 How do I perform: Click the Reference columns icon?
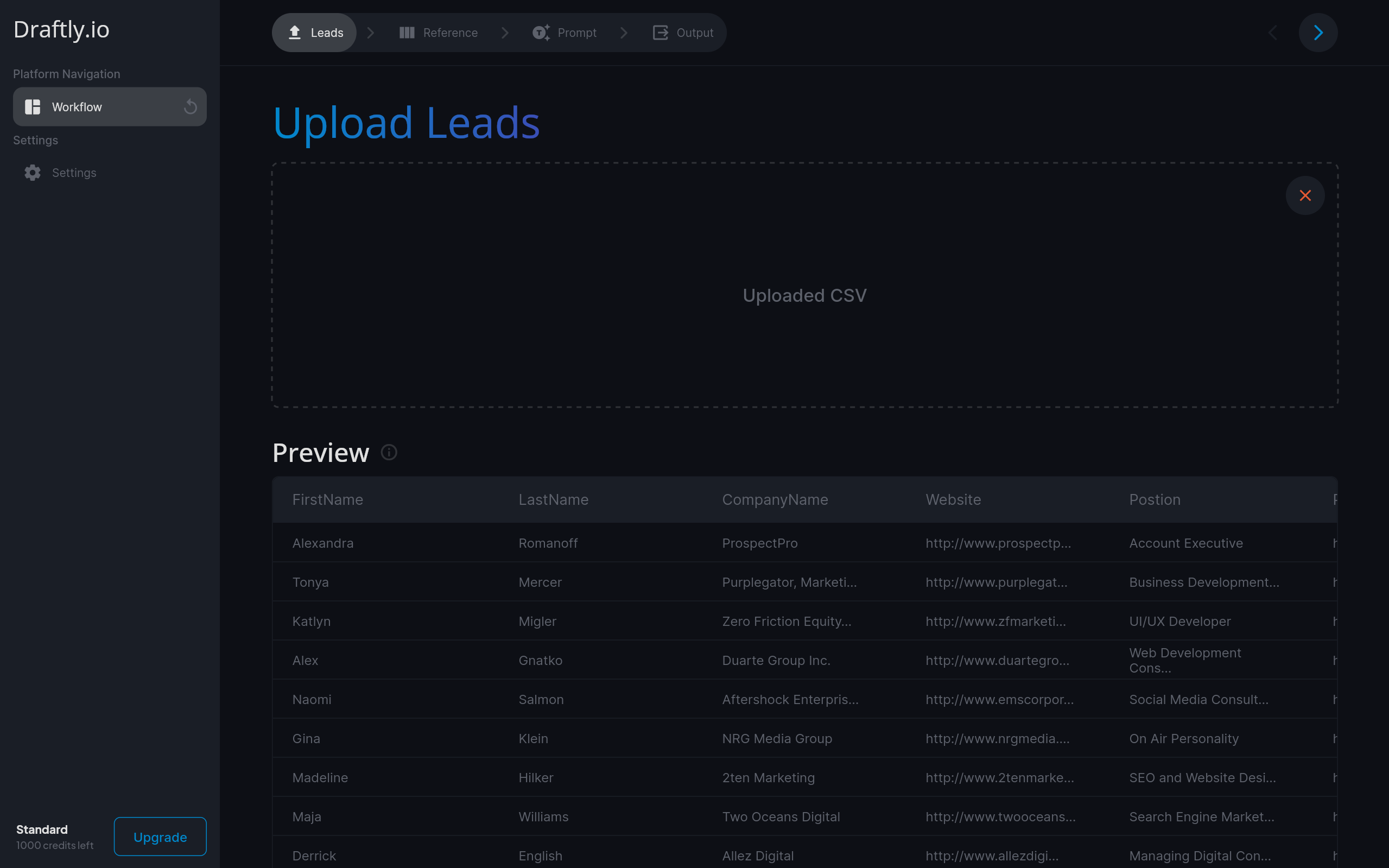[407, 33]
